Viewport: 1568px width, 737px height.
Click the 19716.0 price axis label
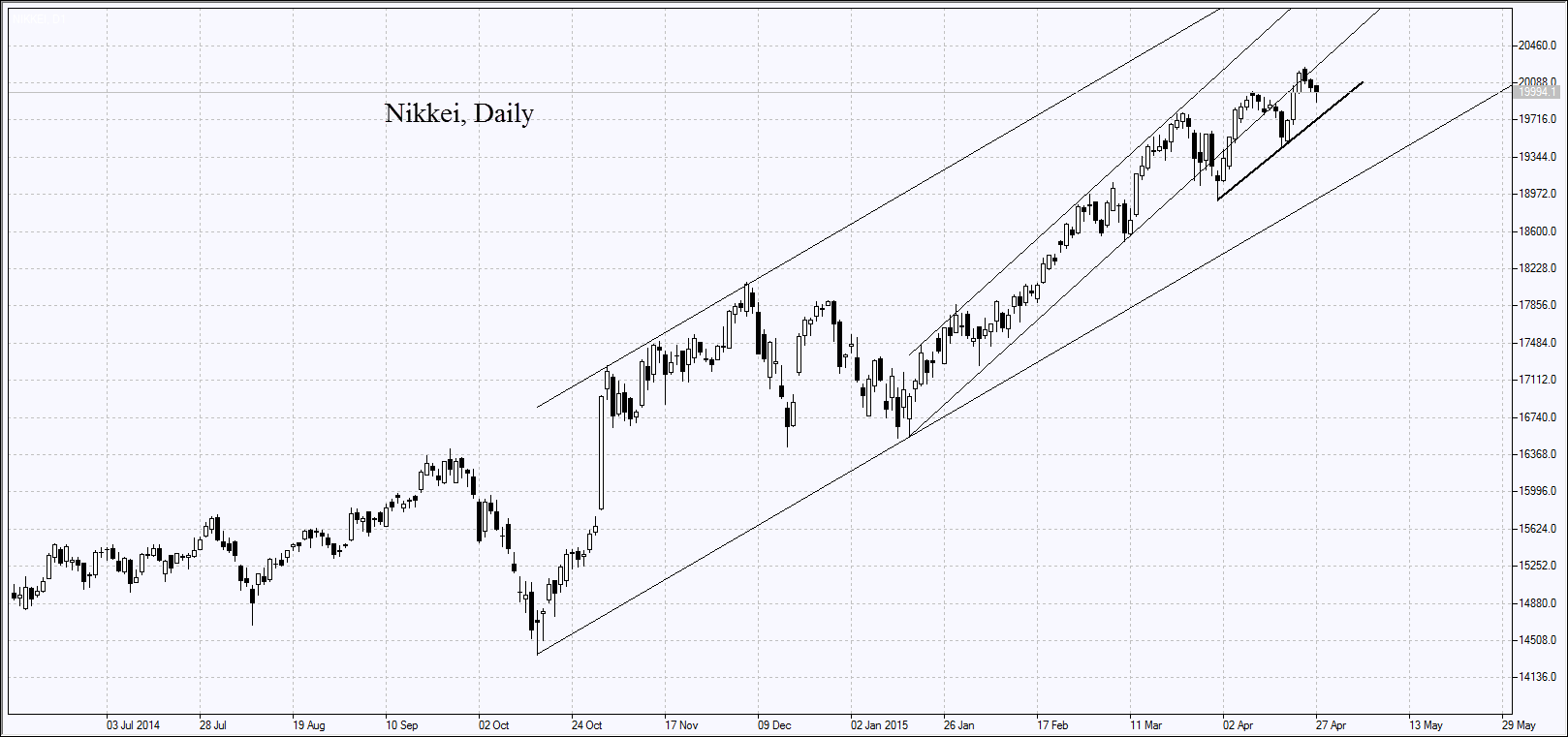pos(1538,119)
